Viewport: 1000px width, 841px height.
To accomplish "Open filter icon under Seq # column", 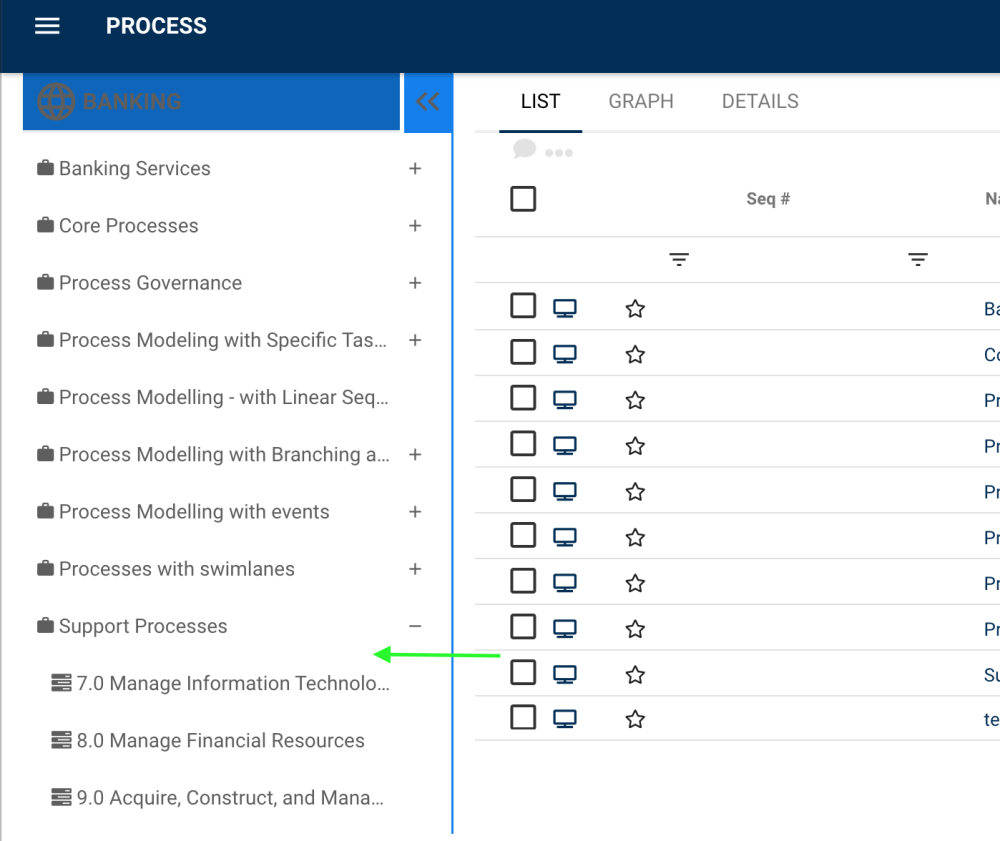I will (679, 260).
